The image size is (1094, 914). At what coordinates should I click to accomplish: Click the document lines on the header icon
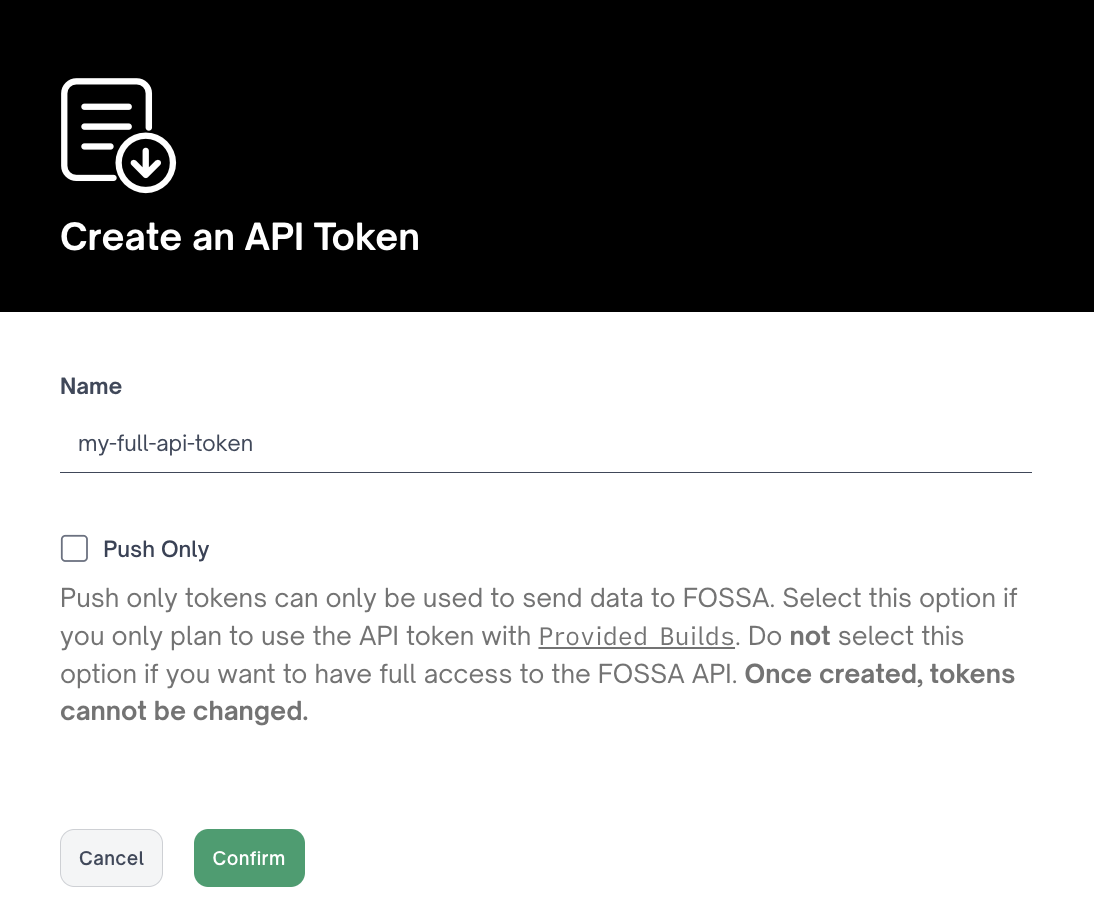coord(104,125)
